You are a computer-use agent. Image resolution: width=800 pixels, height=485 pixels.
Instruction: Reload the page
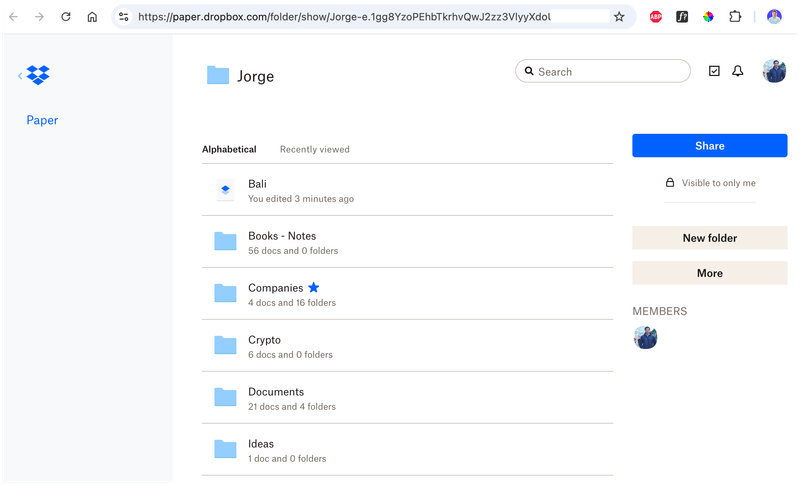tap(66, 17)
